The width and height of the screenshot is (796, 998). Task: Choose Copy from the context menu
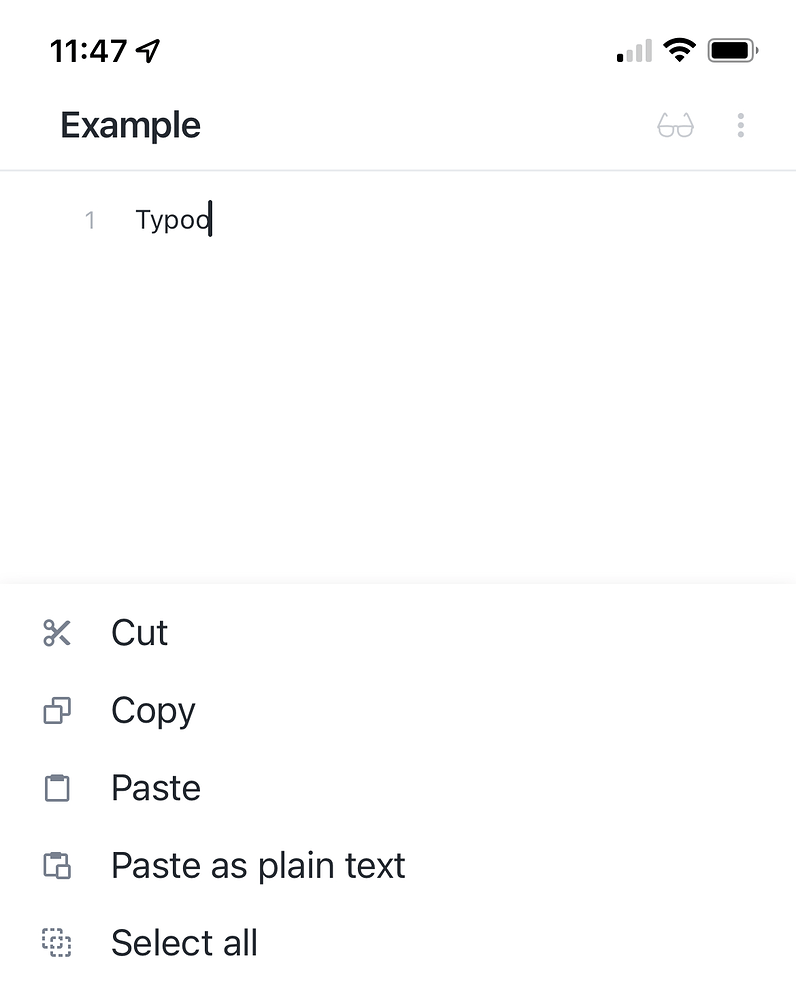[x=153, y=711]
